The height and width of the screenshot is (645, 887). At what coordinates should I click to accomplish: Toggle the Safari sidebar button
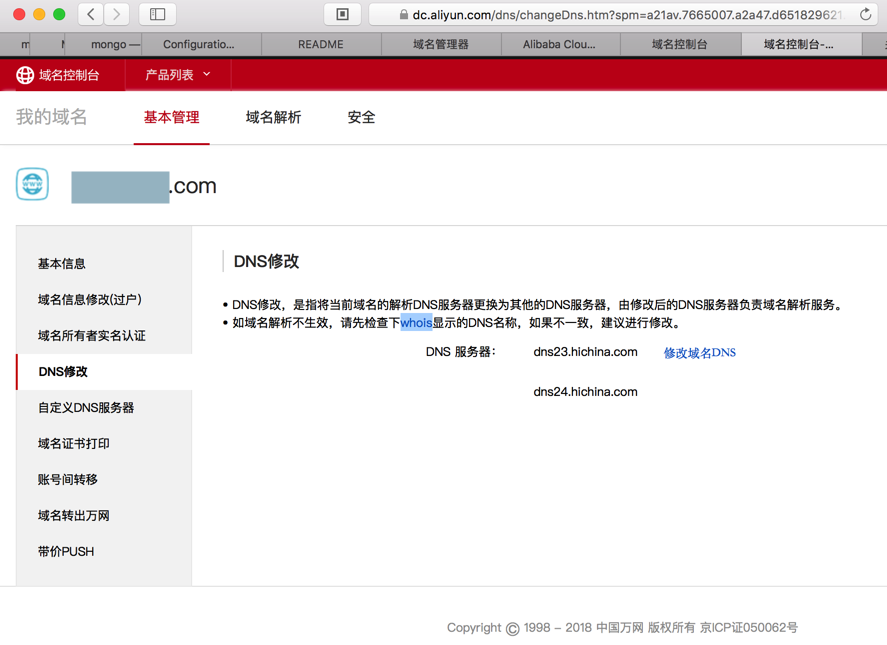tap(157, 14)
